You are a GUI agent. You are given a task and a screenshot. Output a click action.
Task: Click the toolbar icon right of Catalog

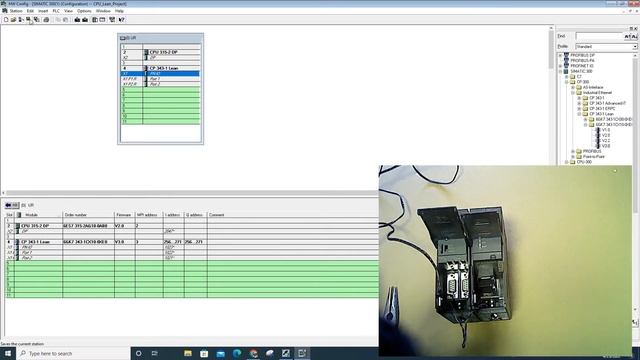click(x=102, y=20)
